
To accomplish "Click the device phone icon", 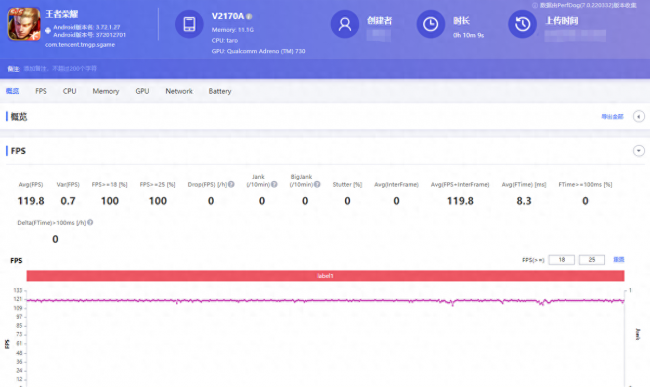I will pos(189,24).
